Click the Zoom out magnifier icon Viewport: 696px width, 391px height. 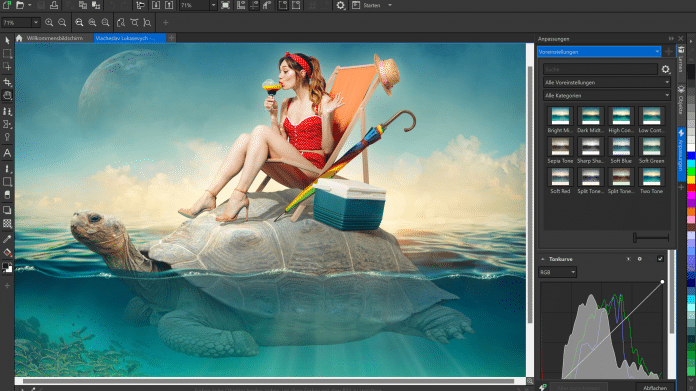[x=62, y=22]
